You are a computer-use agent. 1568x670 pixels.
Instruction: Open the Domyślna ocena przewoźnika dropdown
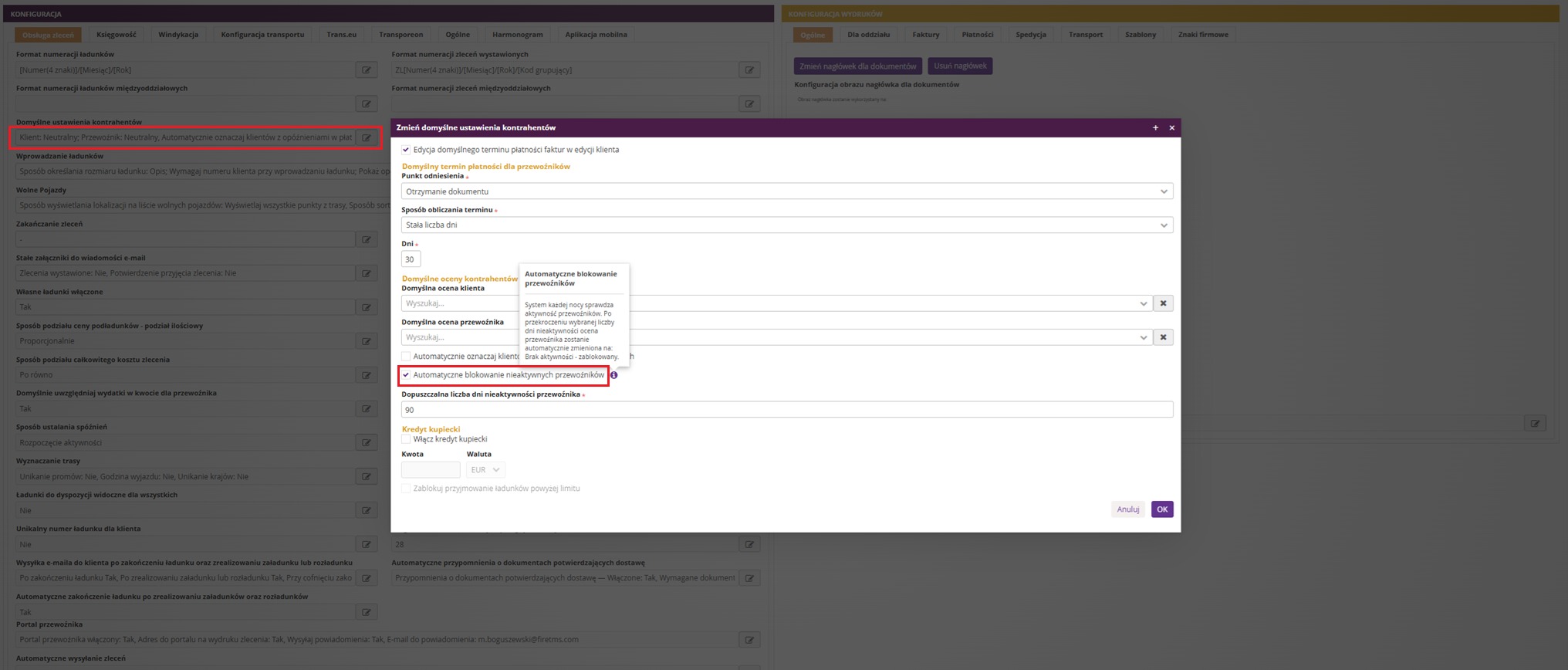(x=776, y=337)
